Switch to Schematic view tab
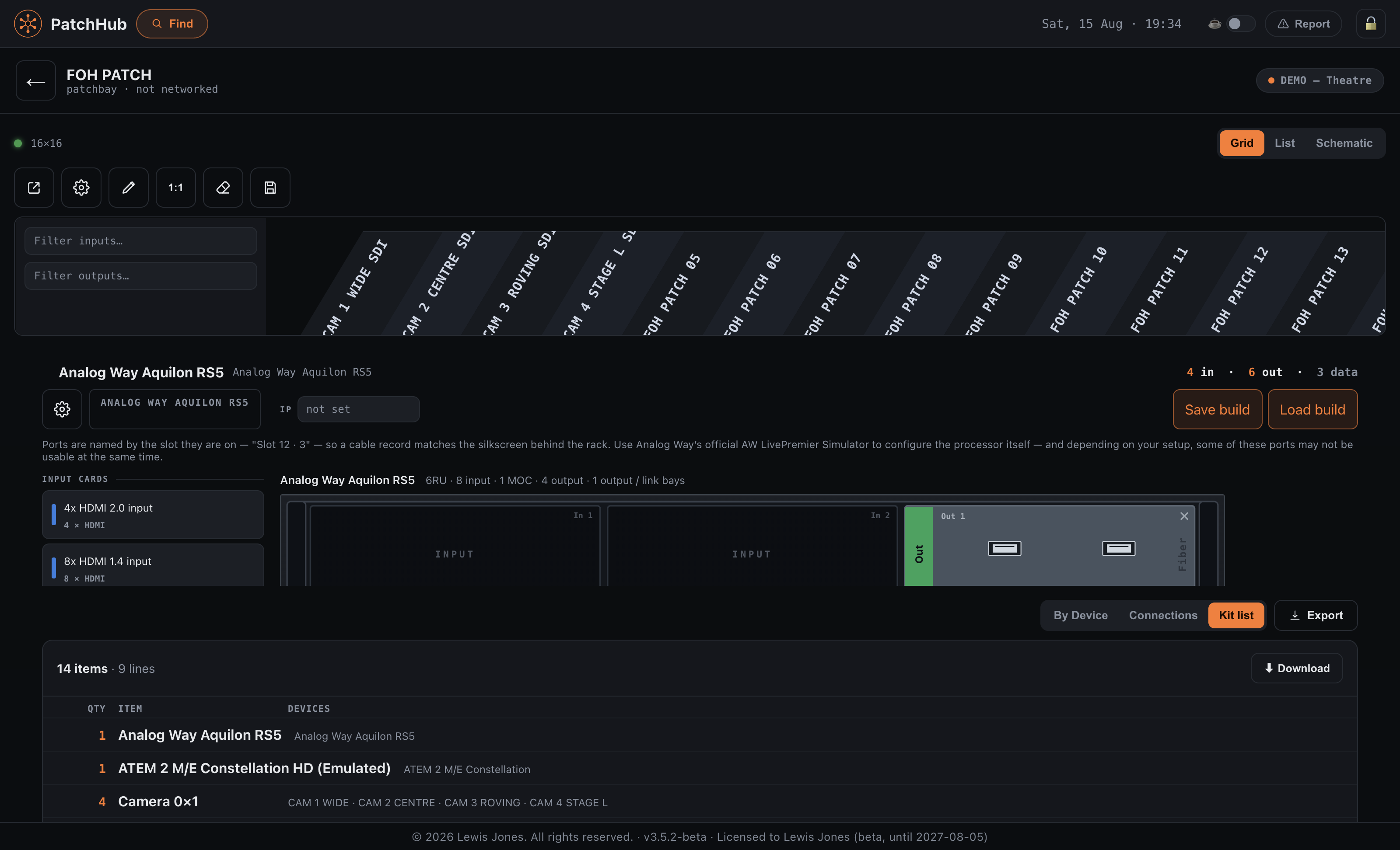The height and width of the screenshot is (850, 1400). [1344, 143]
